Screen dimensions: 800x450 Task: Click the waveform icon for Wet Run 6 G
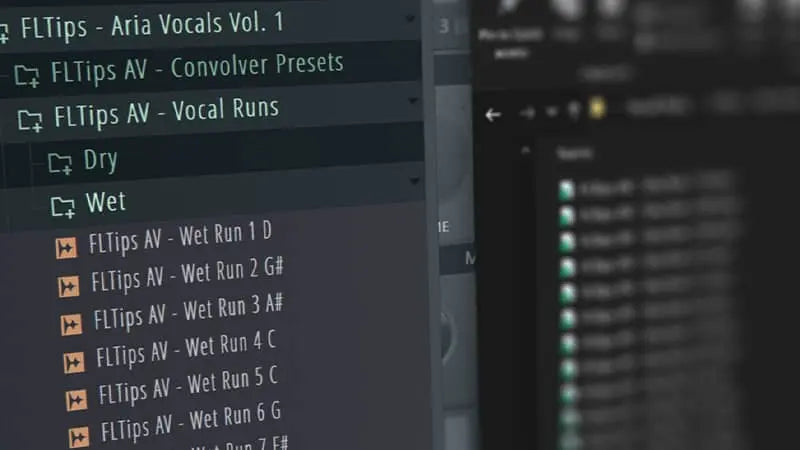point(79,437)
